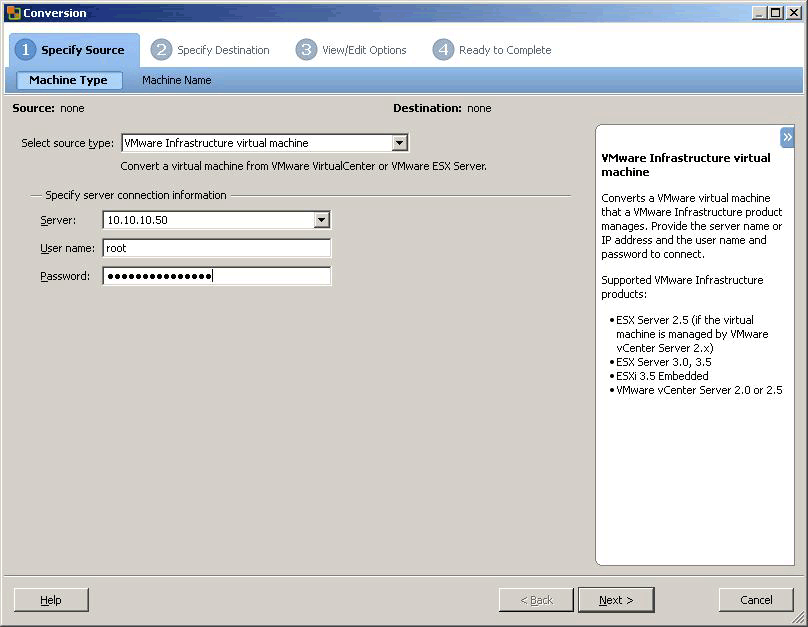Image resolution: width=808 pixels, height=627 pixels.
Task: Click step 1 number circle icon
Action: (25, 49)
